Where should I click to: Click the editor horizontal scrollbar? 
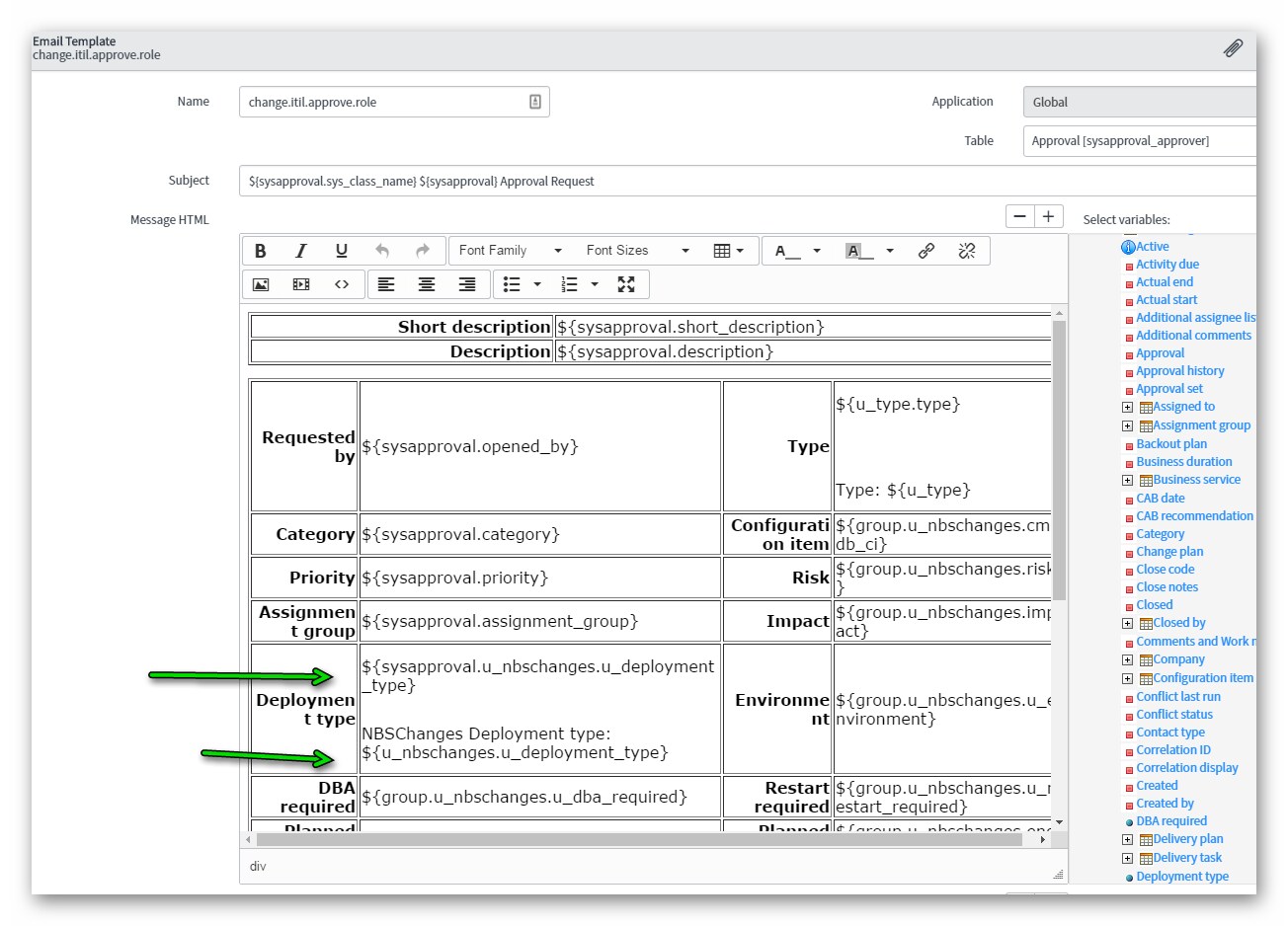[639, 839]
